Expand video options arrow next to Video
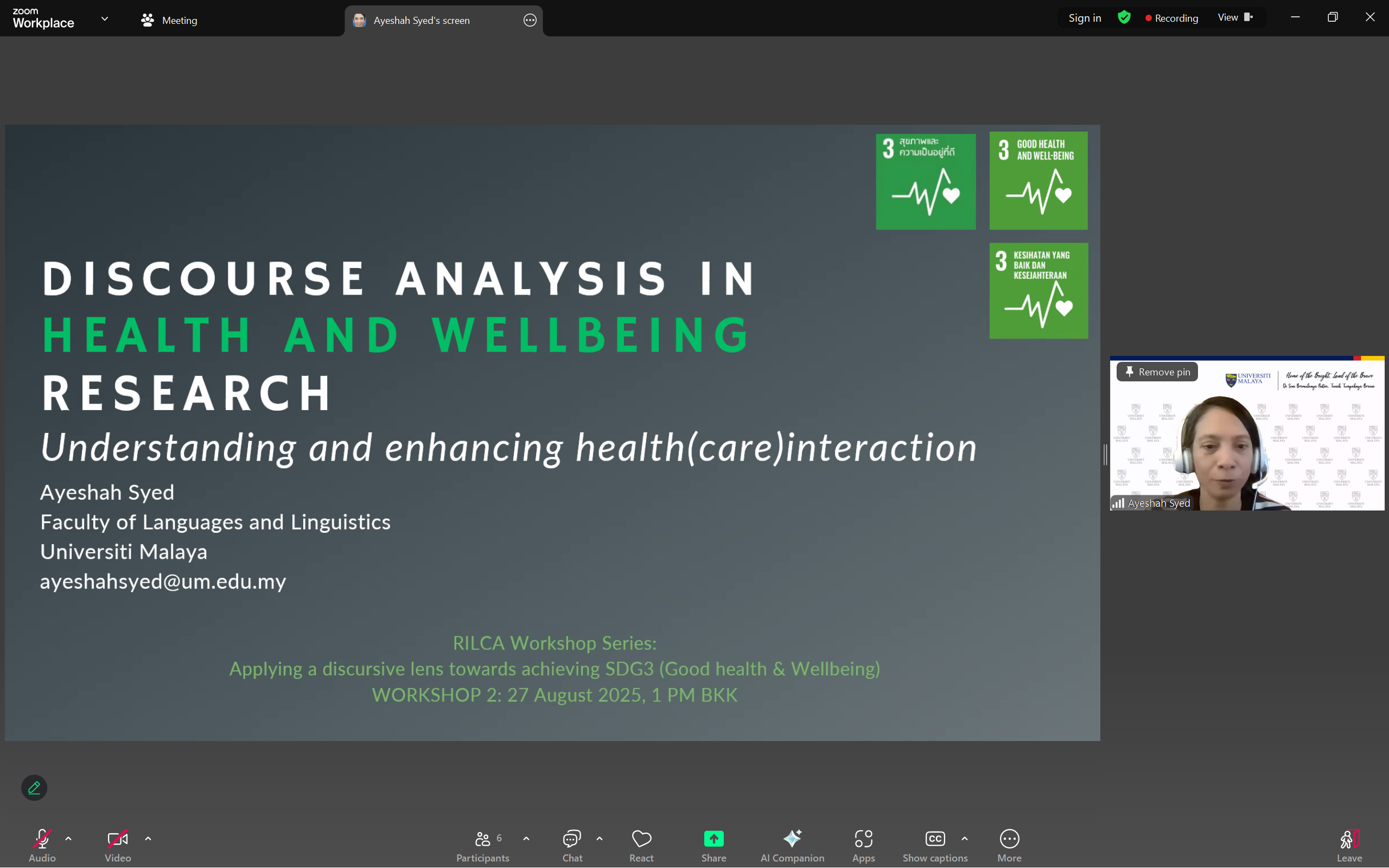Image resolution: width=1389 pixels, height=868 pixels. 148,839
